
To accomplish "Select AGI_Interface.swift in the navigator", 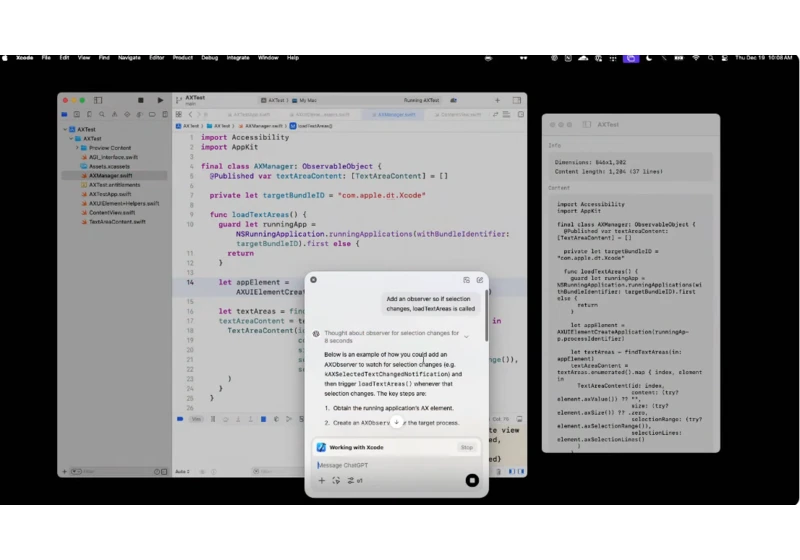I will [113, 157].
